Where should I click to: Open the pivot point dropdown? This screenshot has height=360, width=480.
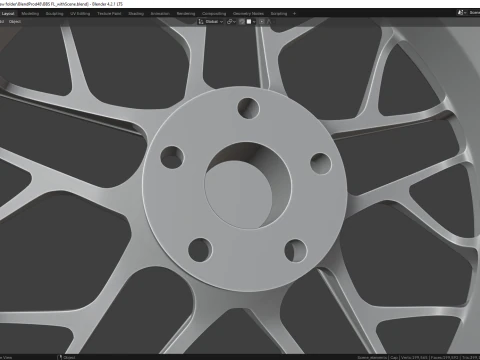click(x=231, y=22)
